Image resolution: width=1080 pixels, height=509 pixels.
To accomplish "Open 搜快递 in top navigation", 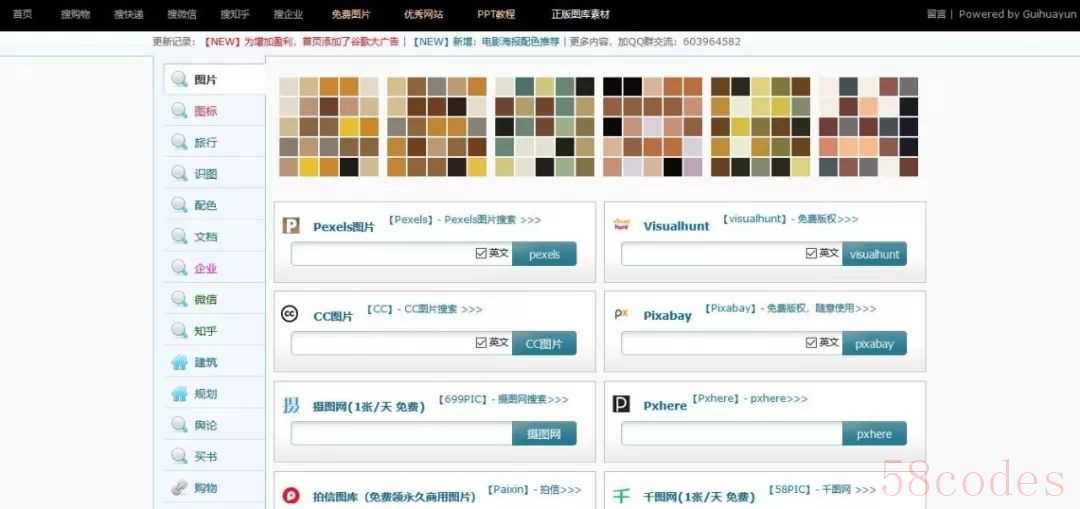I will click(x=128, y=14).
